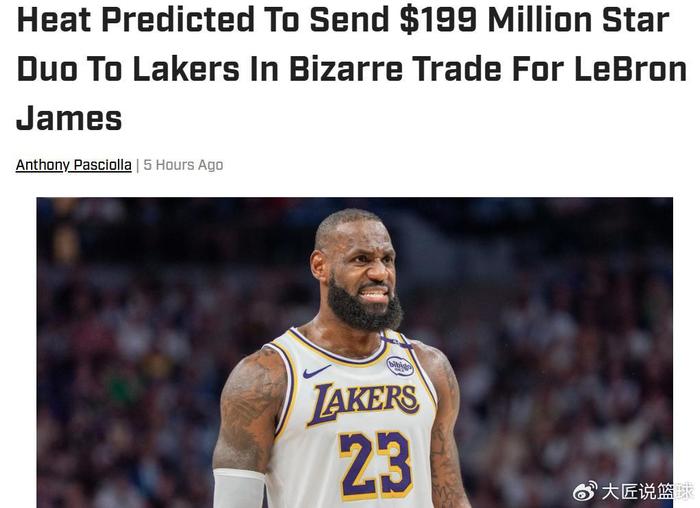700x508 pixels.
Task: Click "$199" in the headline
Action: click(x=438, y=20)
